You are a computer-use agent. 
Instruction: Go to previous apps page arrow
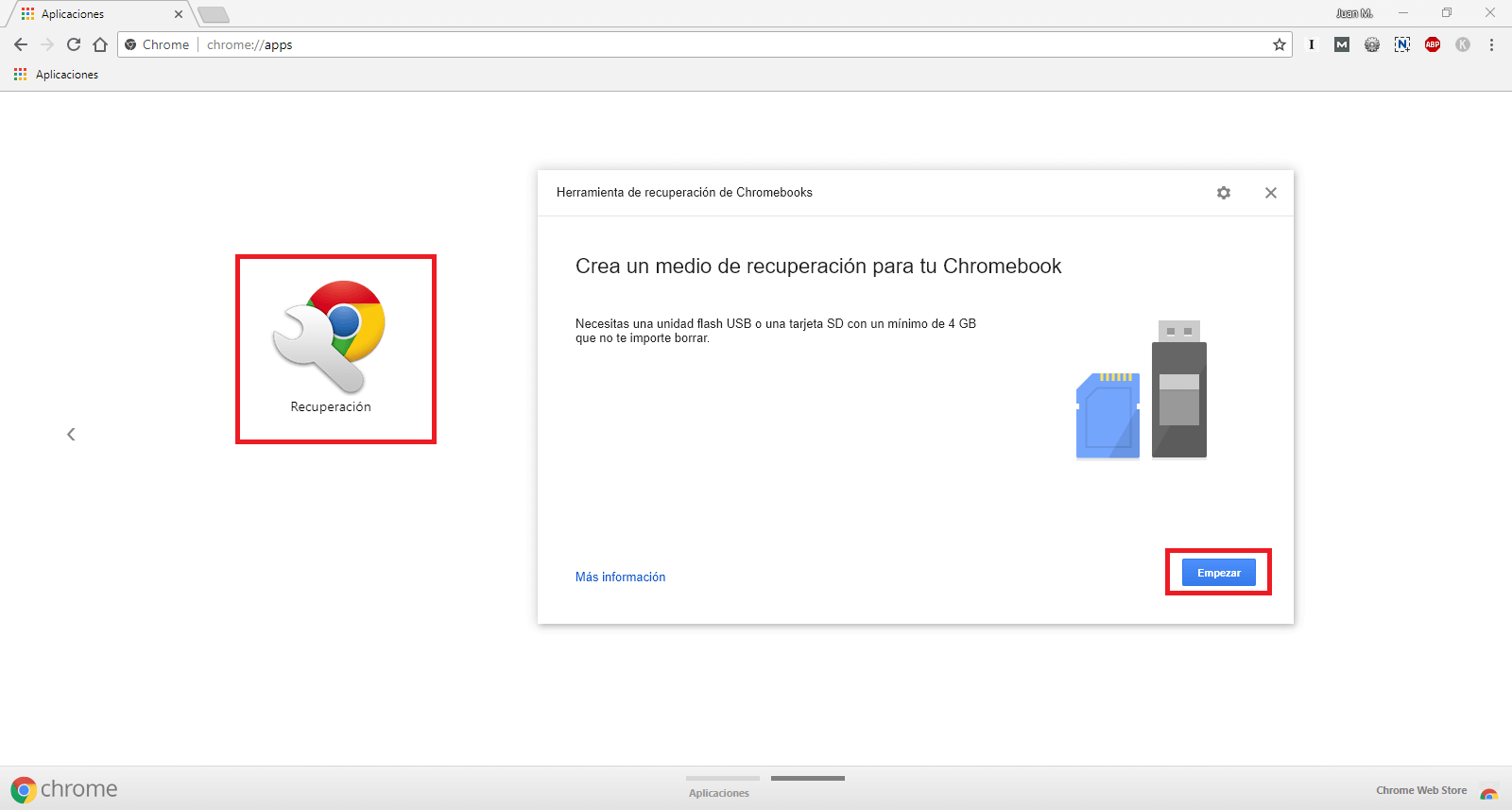pos(71,434)
